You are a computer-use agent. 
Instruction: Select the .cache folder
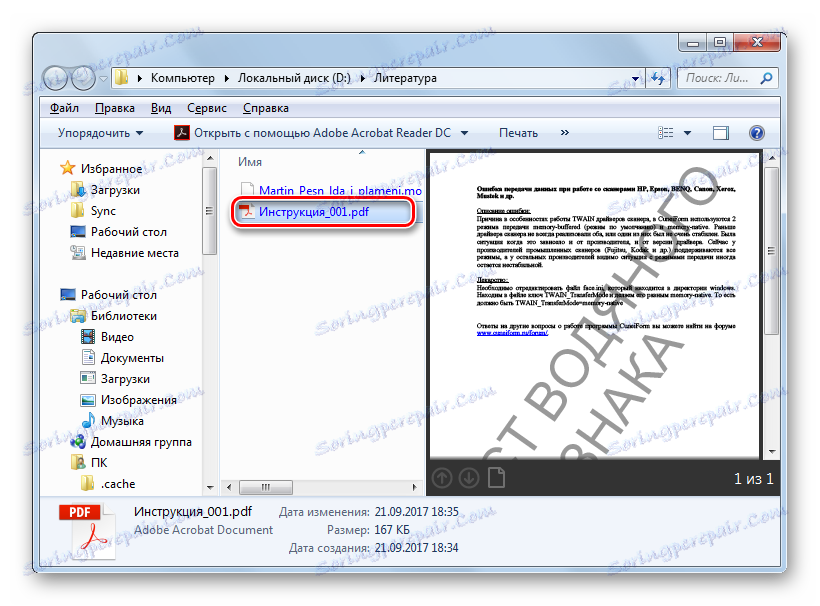click(118, 484)
